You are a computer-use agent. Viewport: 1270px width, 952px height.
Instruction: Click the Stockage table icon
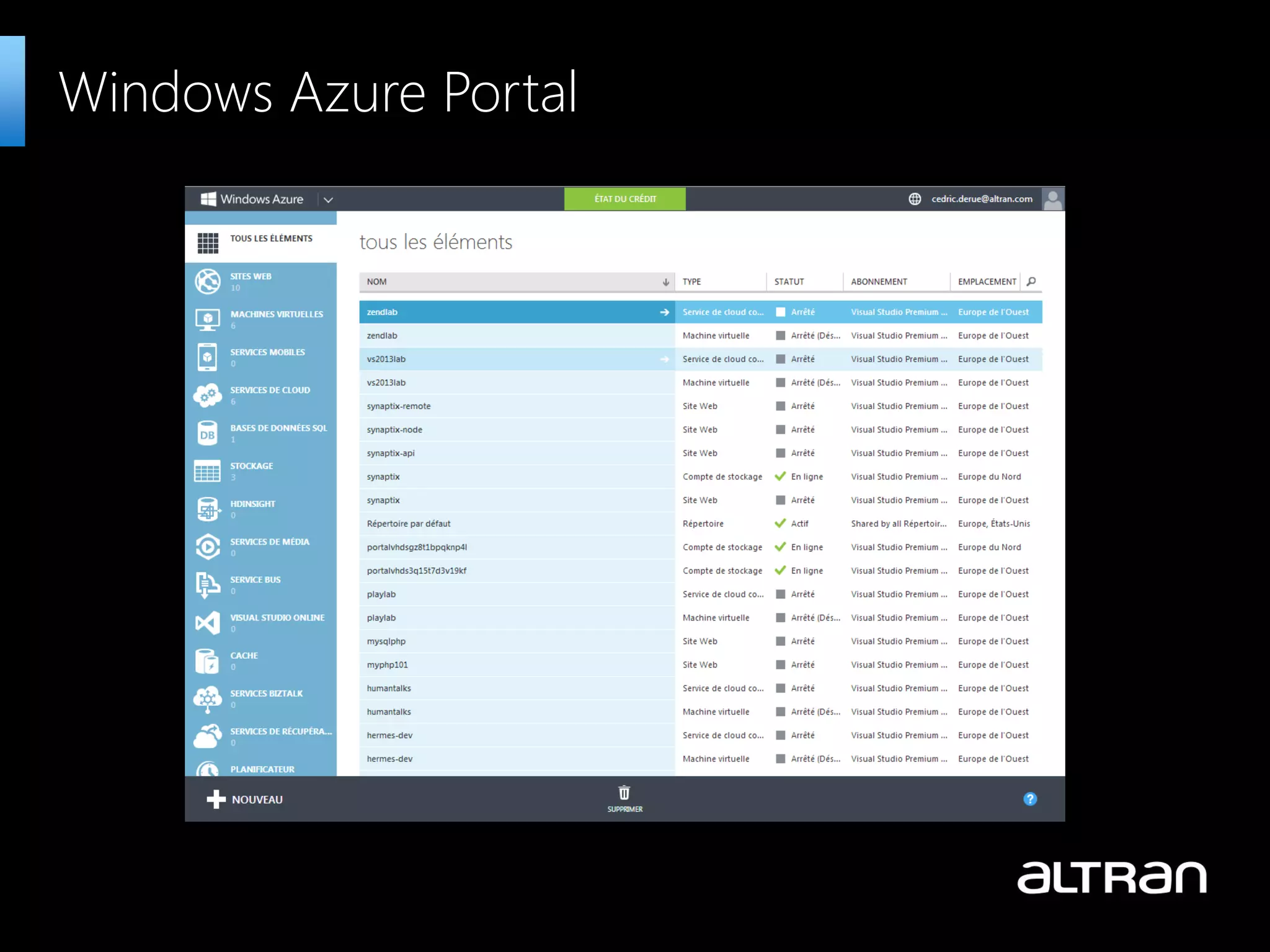[207, 471]
